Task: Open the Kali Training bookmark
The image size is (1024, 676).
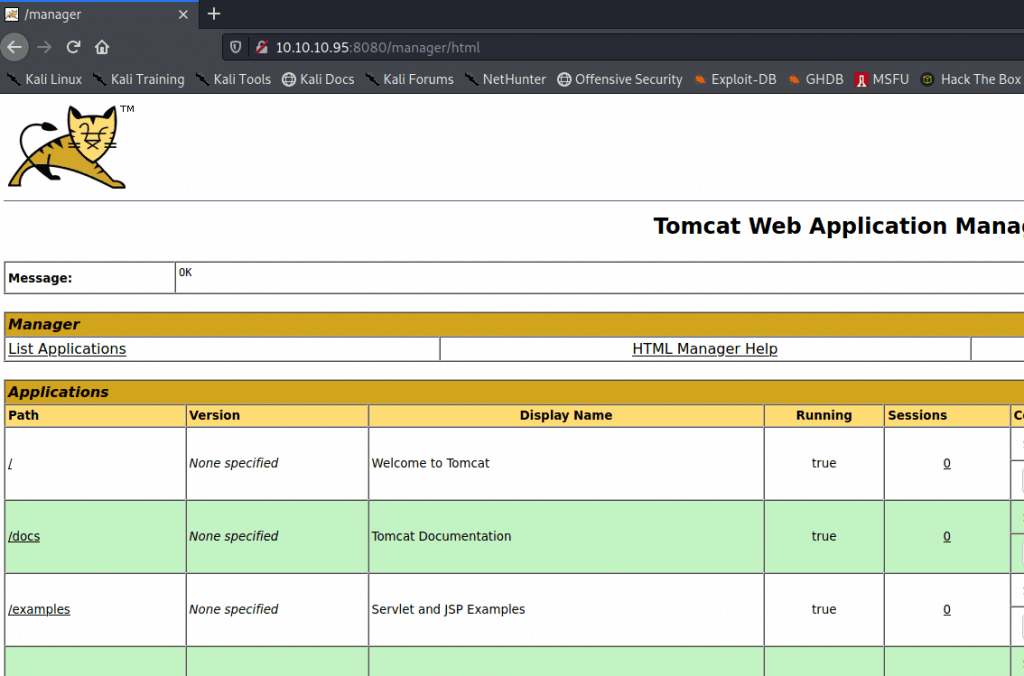Action: [x=138, y=79]
